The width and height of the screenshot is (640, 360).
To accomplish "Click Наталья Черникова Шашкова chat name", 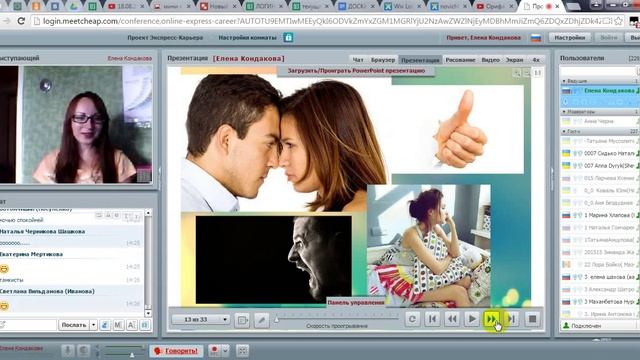I will click(x=42, y=231).
